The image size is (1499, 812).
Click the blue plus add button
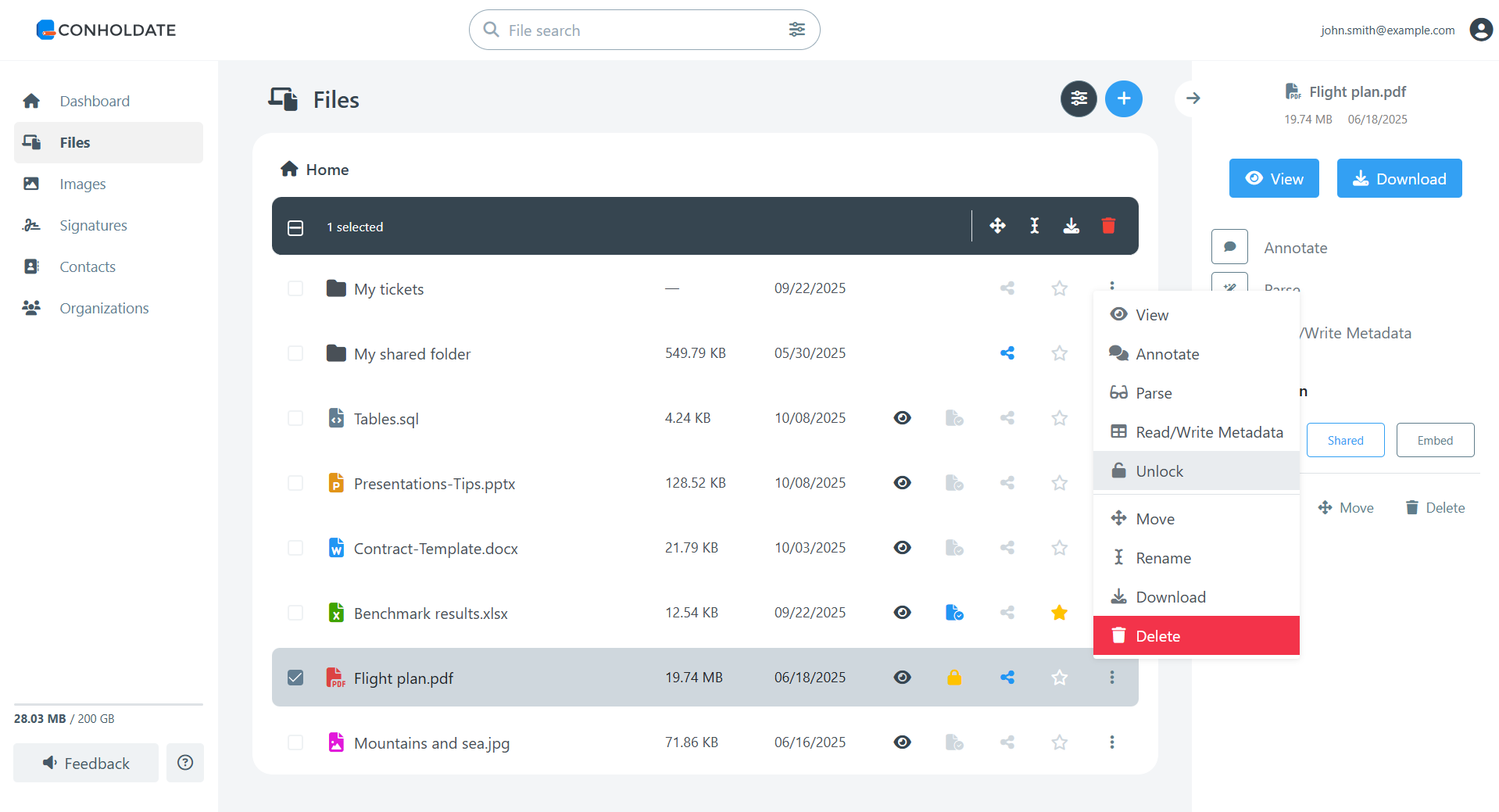coord(1123,98)
